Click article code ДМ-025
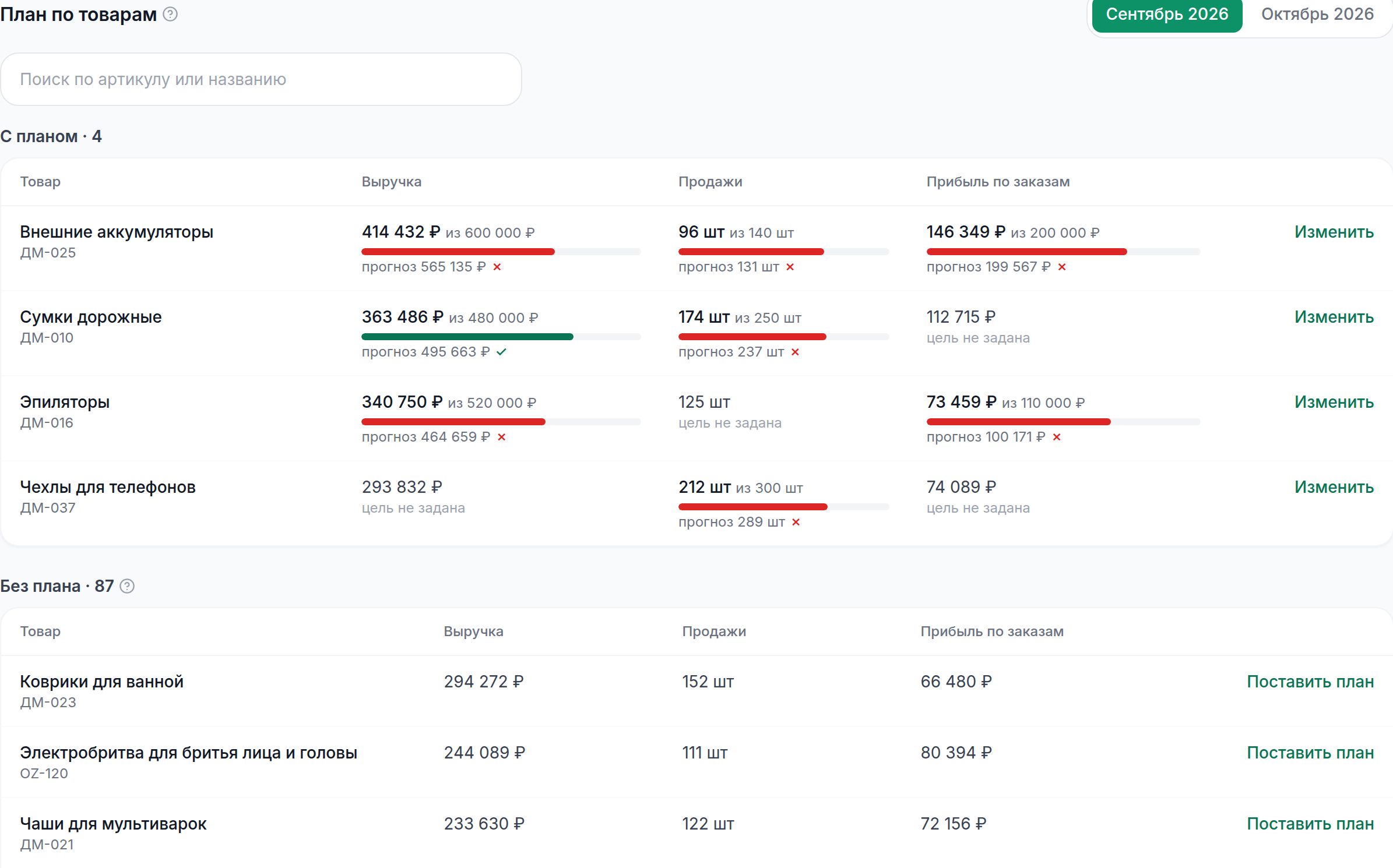This screenshot has width=1393, height=868. [x=48, y=253]
